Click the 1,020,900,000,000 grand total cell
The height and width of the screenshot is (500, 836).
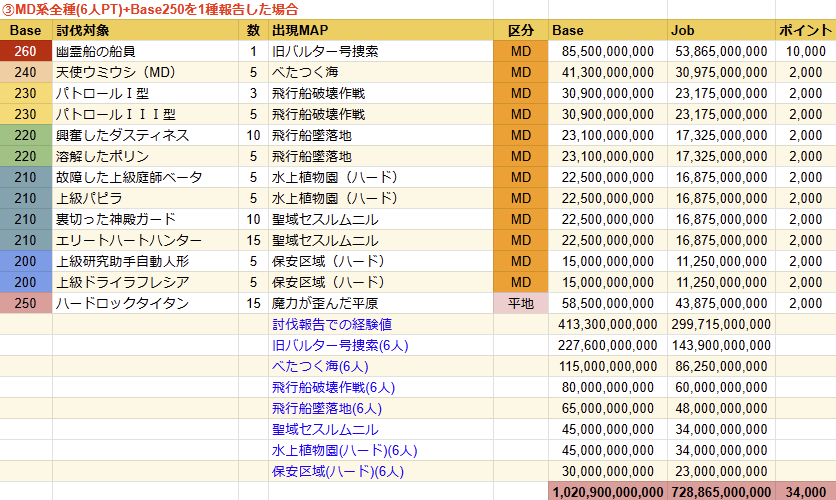click(608, 491)
